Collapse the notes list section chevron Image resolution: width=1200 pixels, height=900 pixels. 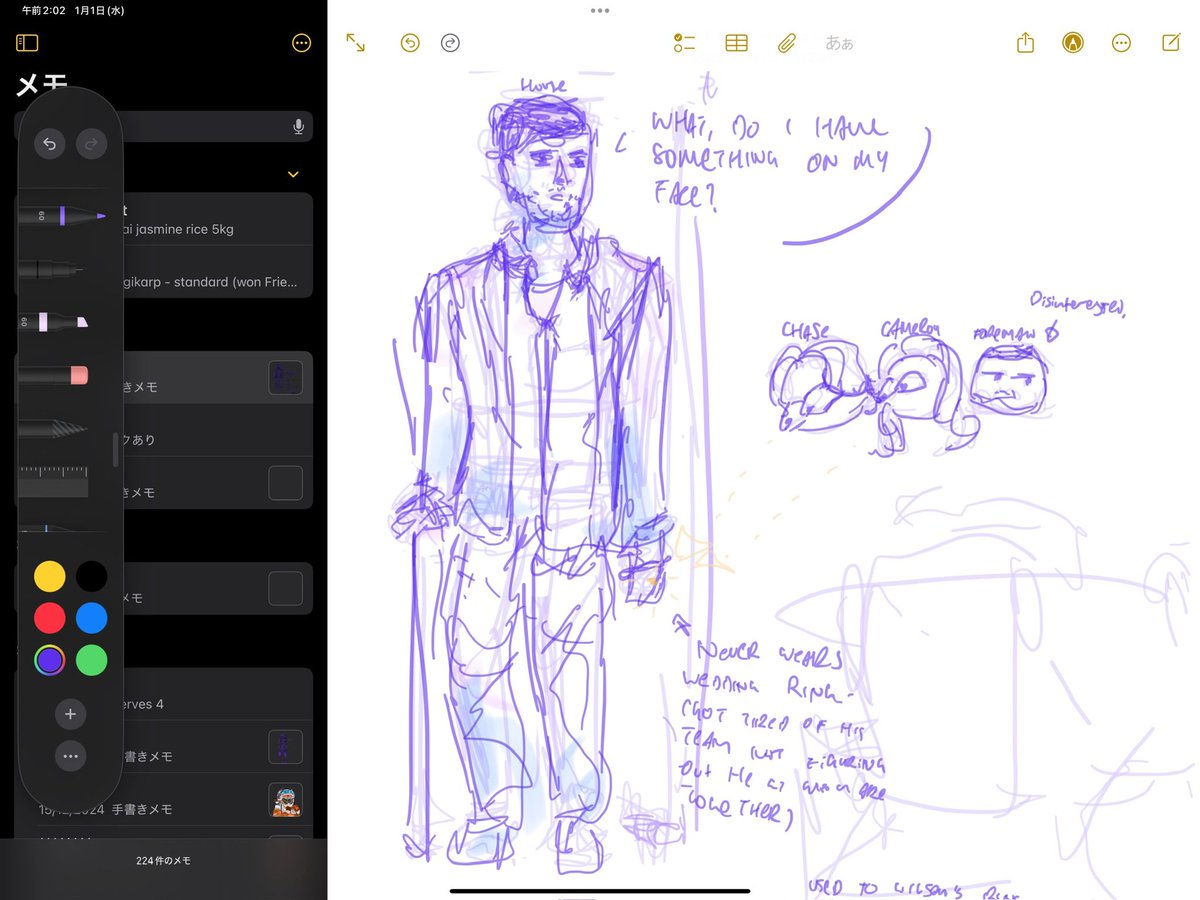coord(292,174)
